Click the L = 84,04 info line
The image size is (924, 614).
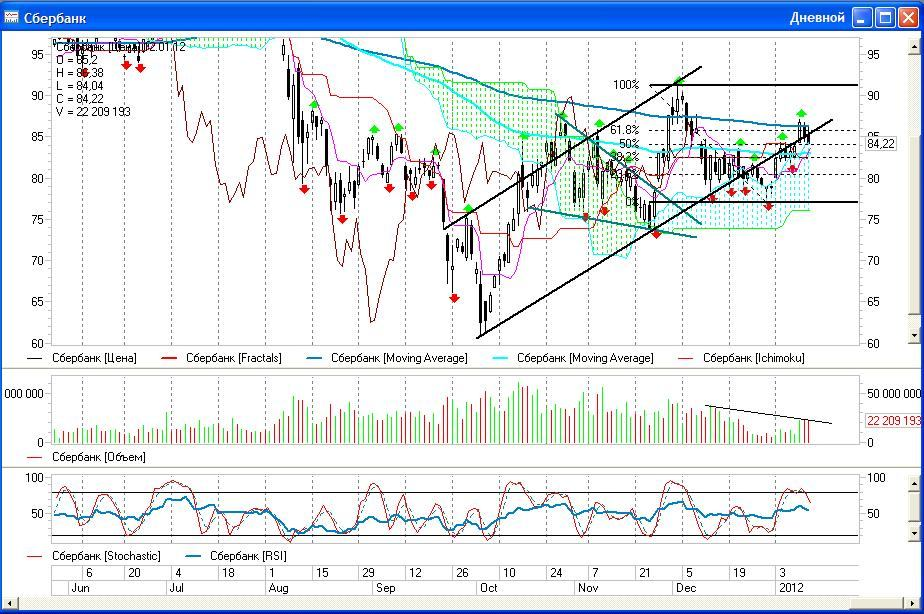pyautogui.click(x=80, y=86)
